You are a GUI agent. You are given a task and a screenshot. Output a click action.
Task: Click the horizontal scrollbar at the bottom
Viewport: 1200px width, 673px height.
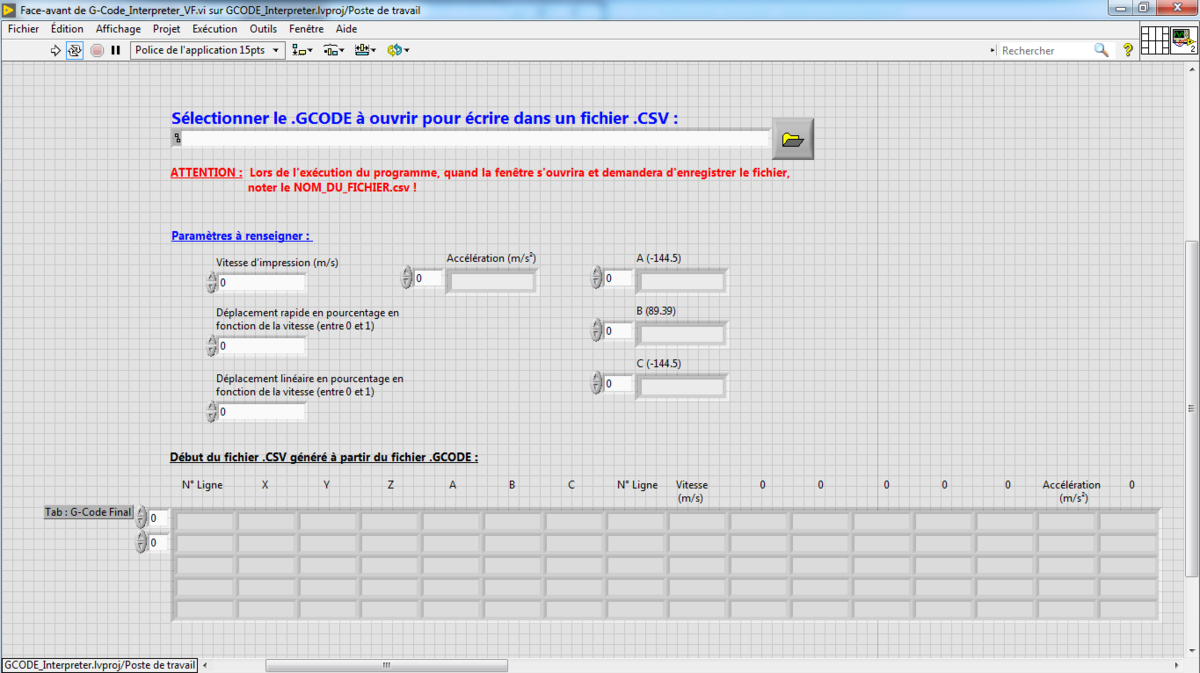386,665
